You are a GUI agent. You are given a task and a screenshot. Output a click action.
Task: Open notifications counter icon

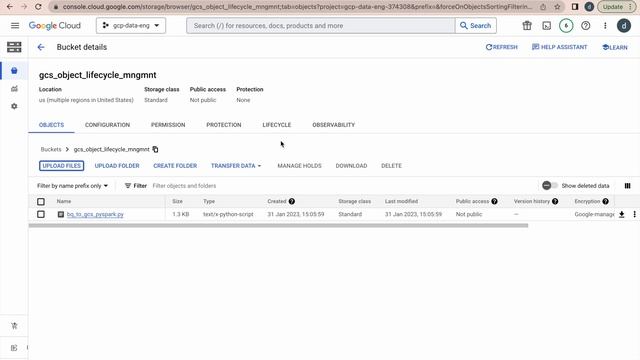[566, 26]
